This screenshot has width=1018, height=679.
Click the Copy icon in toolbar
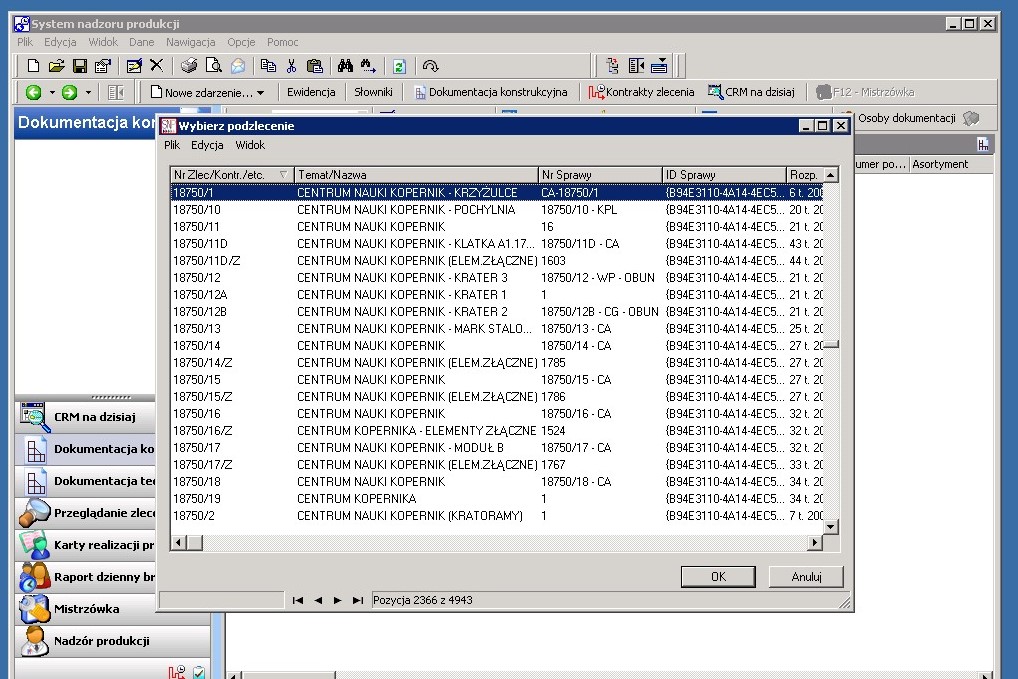[267, 66]
